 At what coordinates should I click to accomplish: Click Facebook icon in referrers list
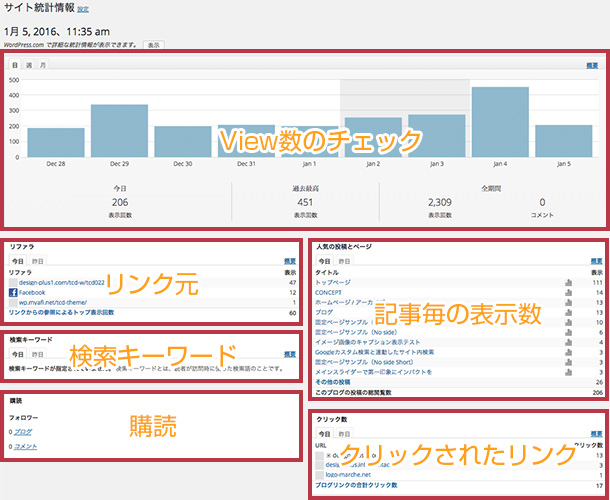pyautogui.click(x=13, y=293)
